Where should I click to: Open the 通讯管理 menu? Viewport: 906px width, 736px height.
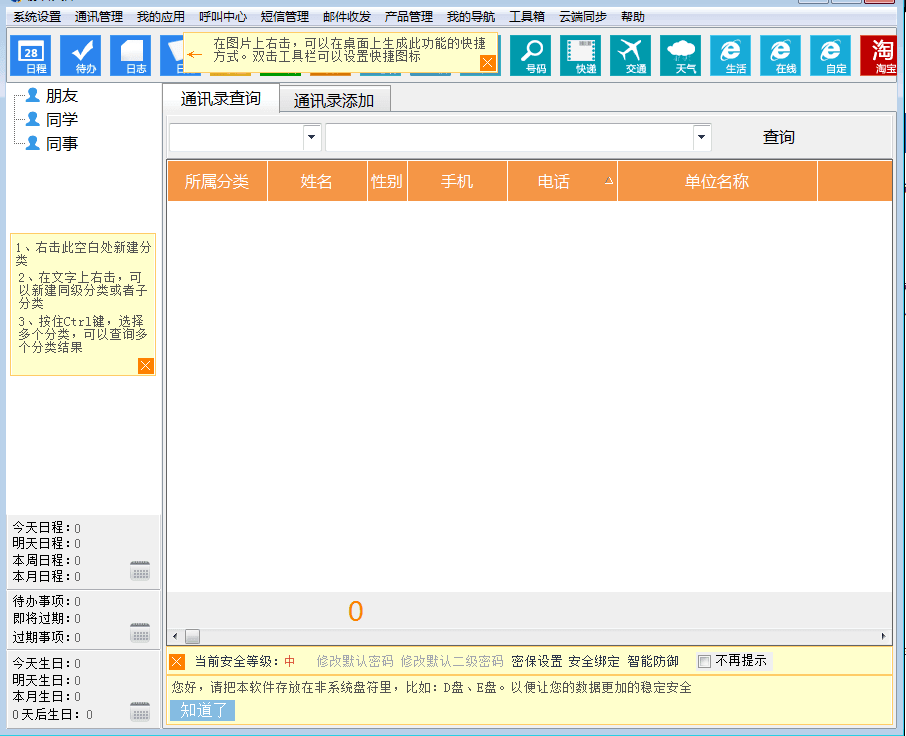pos(99,17)
